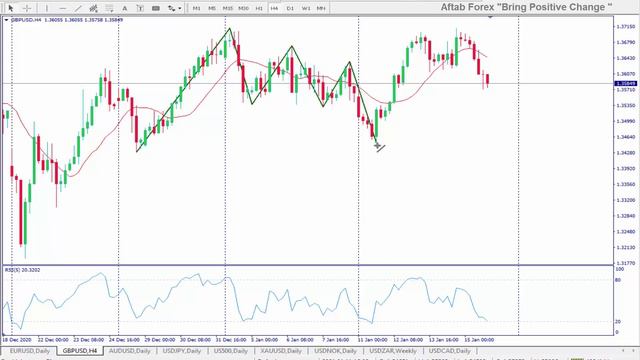This screenshot has height=360, width=640.
Task: Switch to M30 timeframe
Action: pyautogui.click(x=243, y=8)
